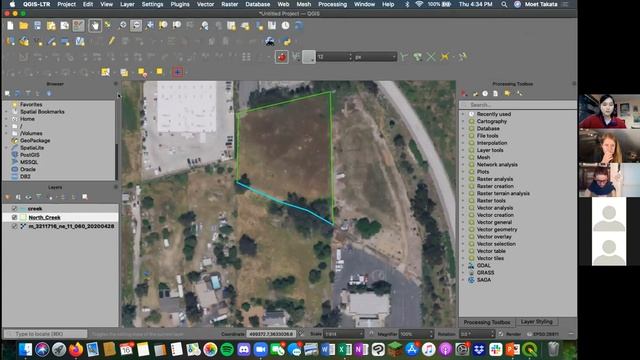Click the Zoom In magnifier tool
This screenshot has height=360, width=640.
coord(122,26)
